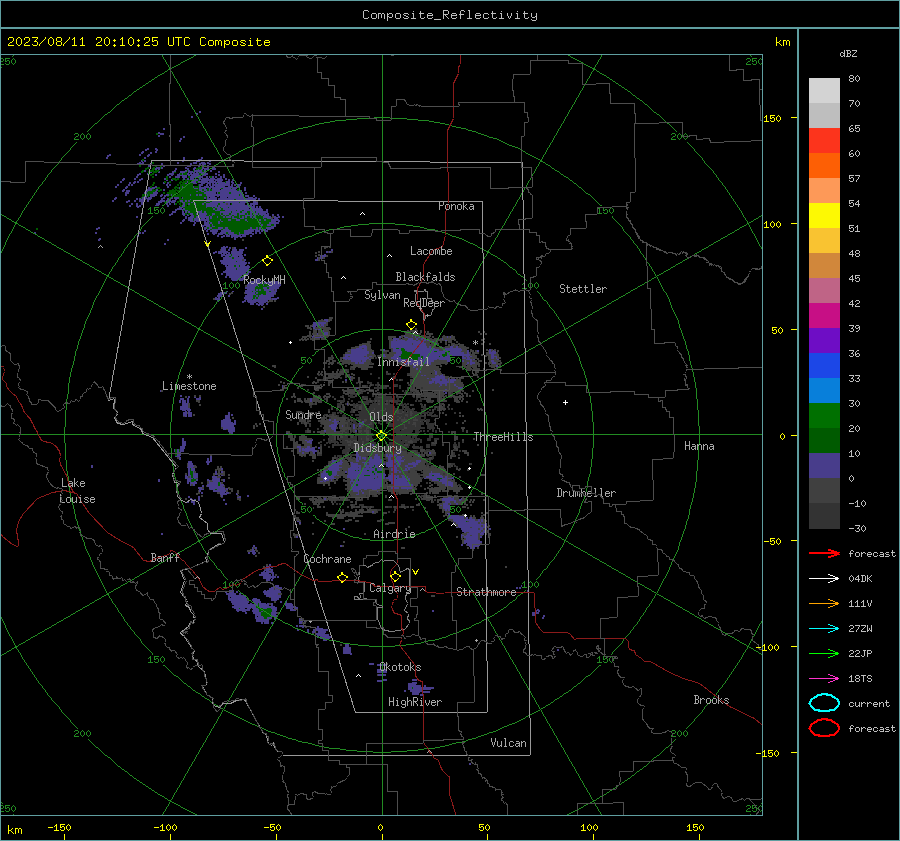Select the 39 dBZ purple color swatch
Screen dimensions: 900x841
(824, 340)
